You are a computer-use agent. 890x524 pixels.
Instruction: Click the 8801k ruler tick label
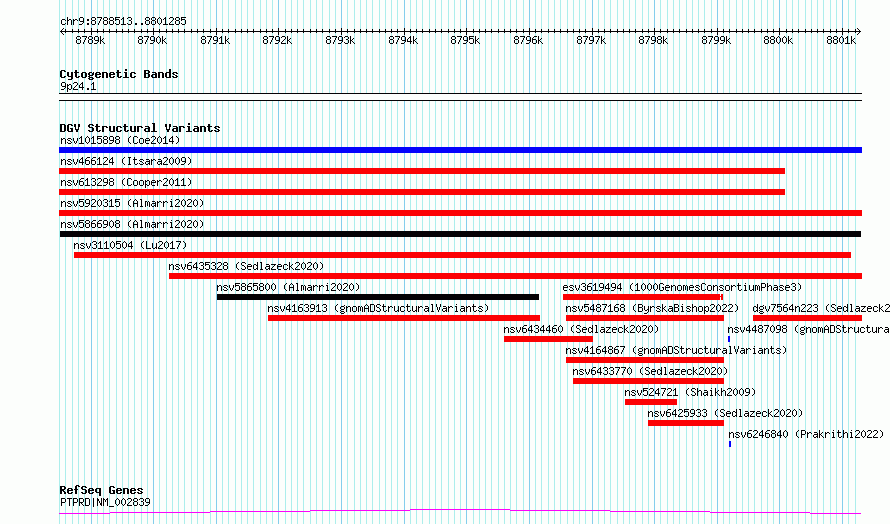pos(841,40)
